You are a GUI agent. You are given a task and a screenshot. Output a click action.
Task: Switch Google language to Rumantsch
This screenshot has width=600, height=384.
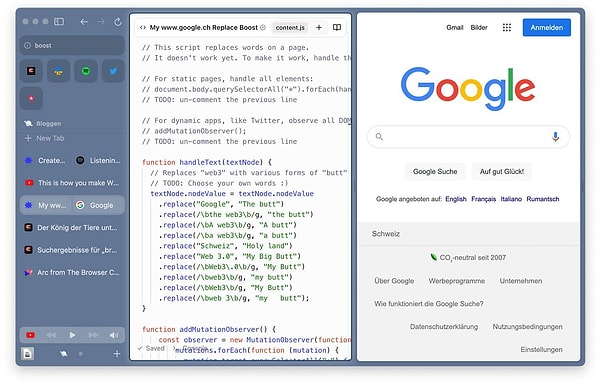tap(543, 199)
